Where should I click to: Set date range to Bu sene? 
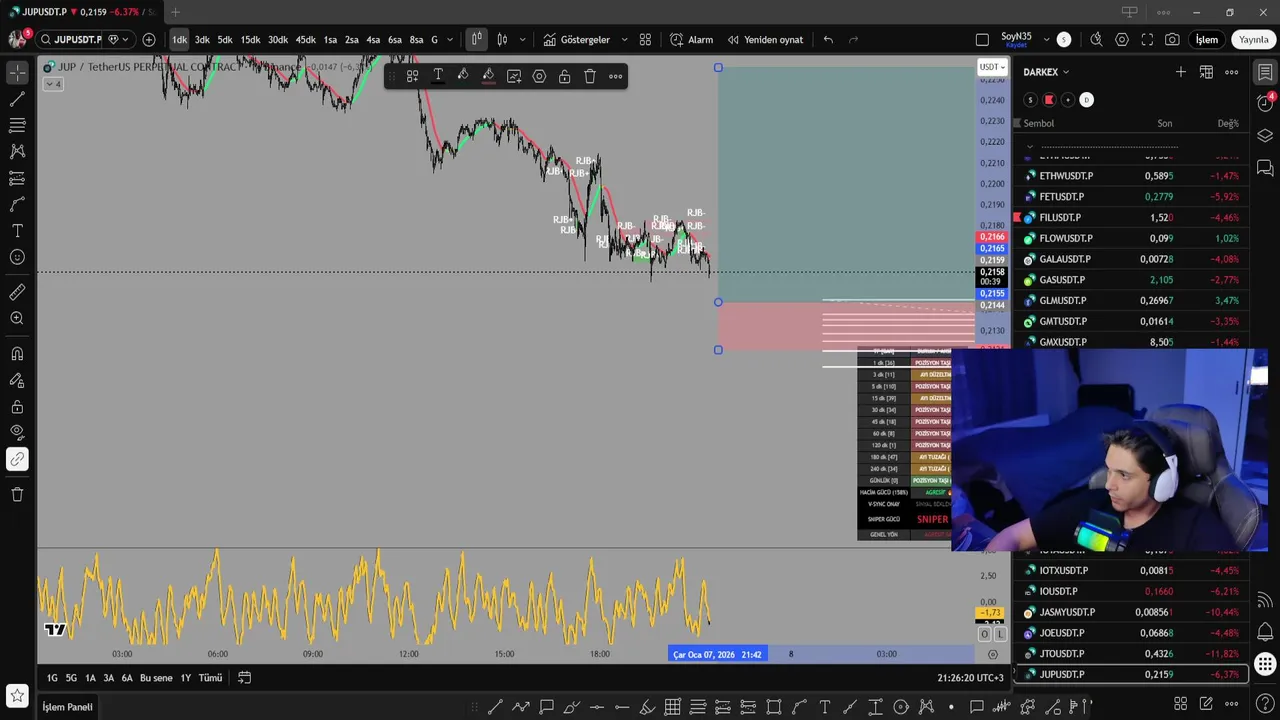point(156,678)
